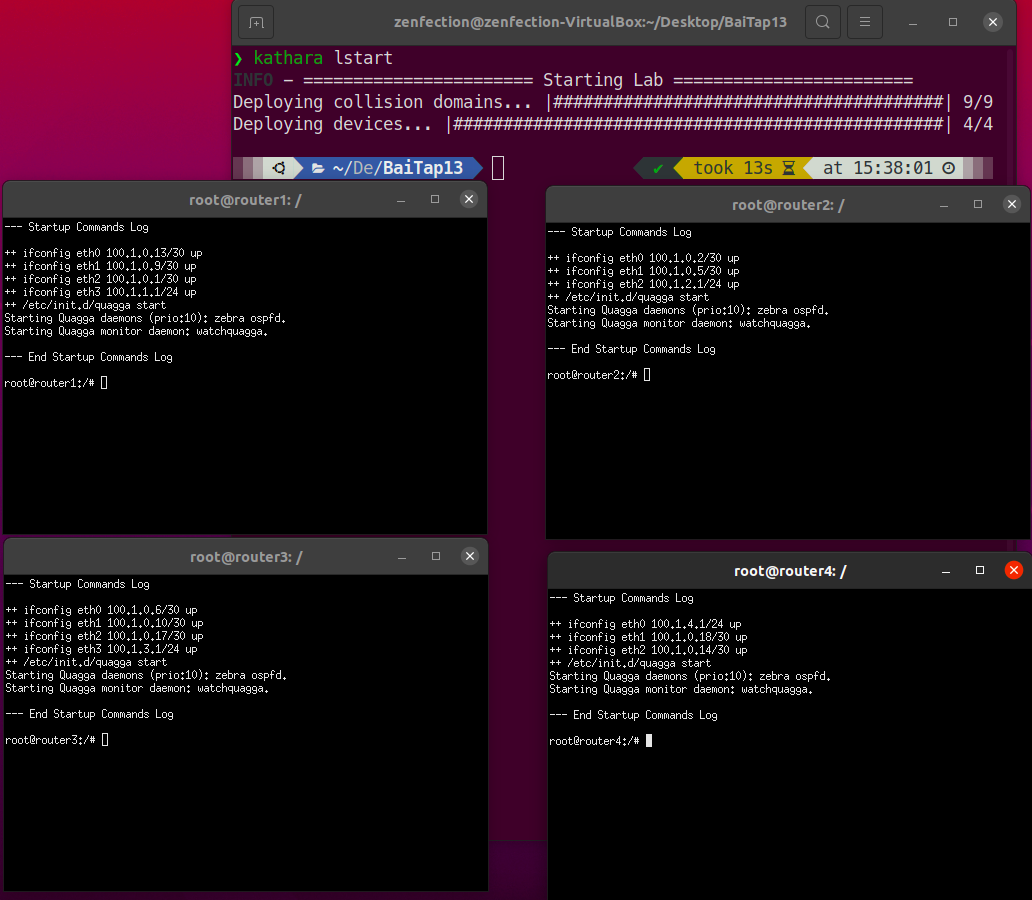Open hamburger menu in main terminal
The image size is (1032, 900).
pos(865,22)
